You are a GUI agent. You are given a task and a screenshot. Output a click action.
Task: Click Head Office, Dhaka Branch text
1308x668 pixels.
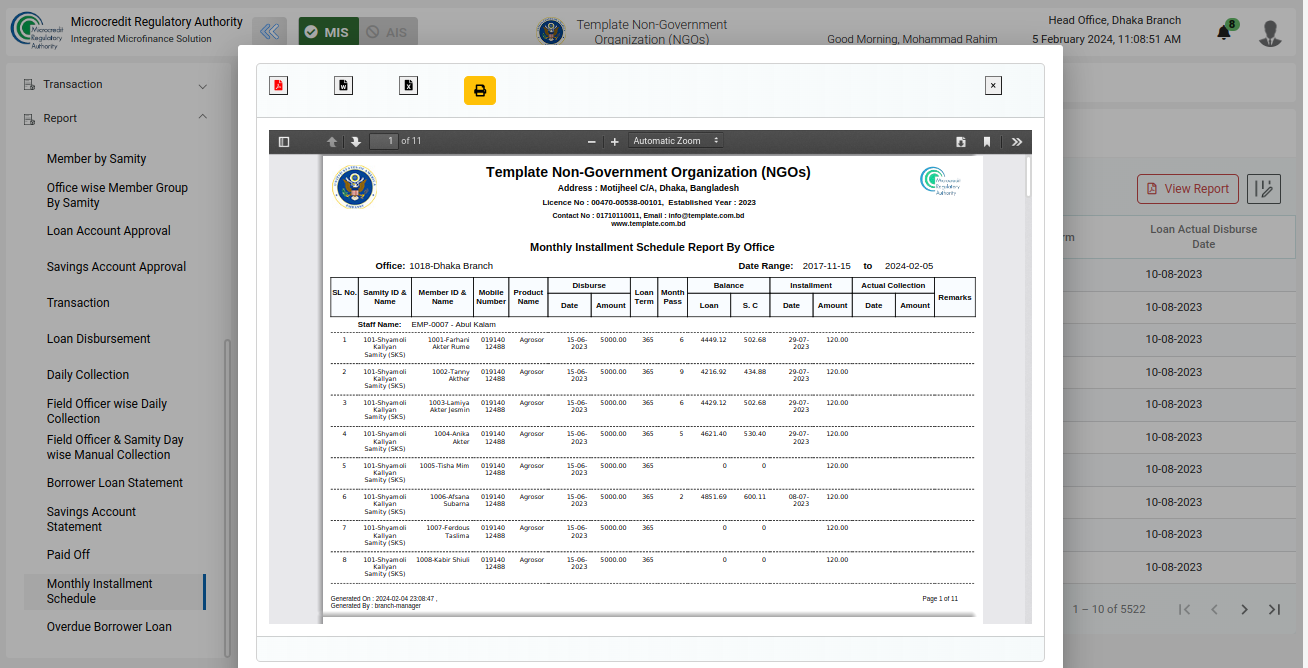point(1114,20)
